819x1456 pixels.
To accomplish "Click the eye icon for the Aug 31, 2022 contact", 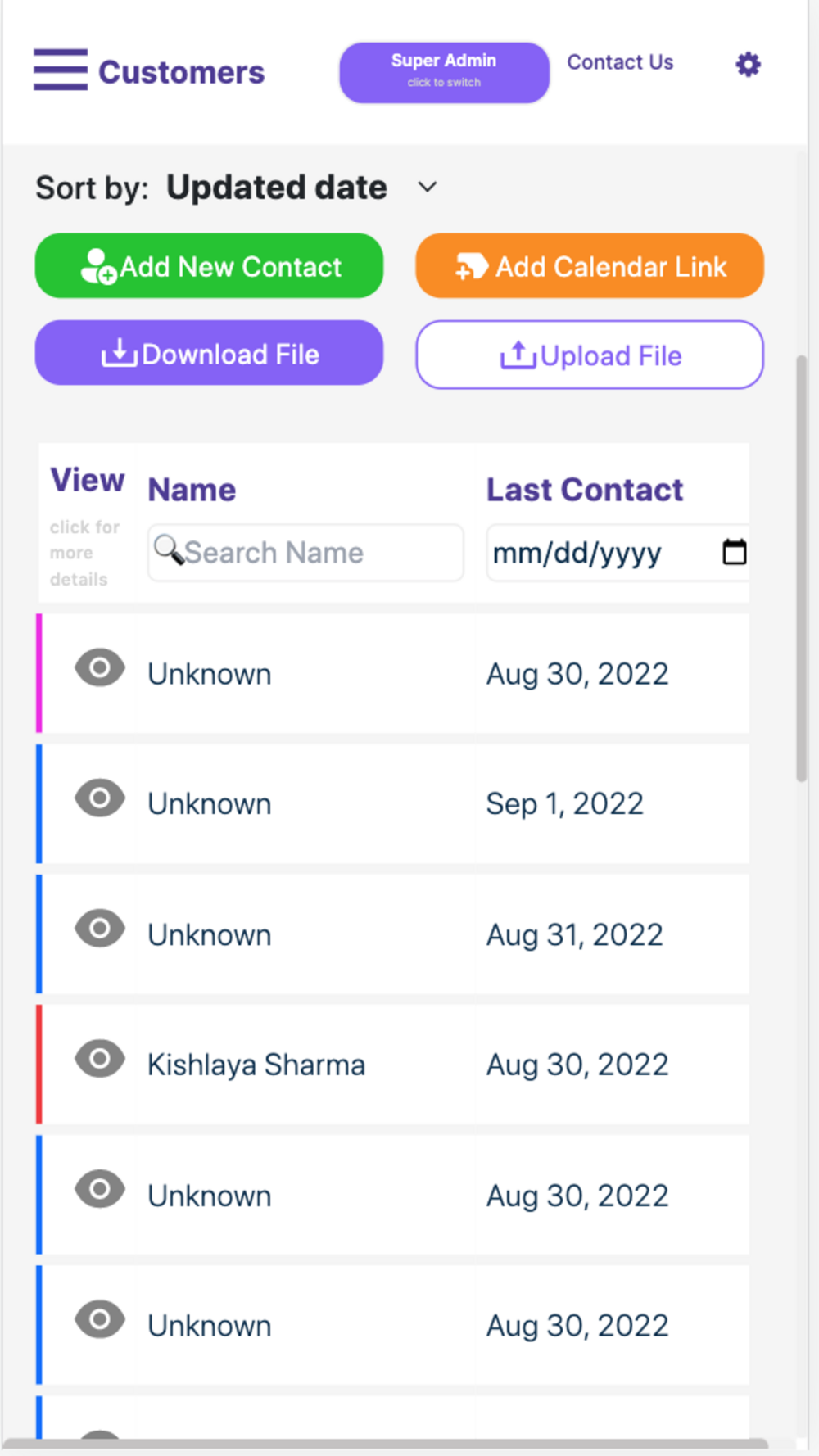I will point(100,928).
